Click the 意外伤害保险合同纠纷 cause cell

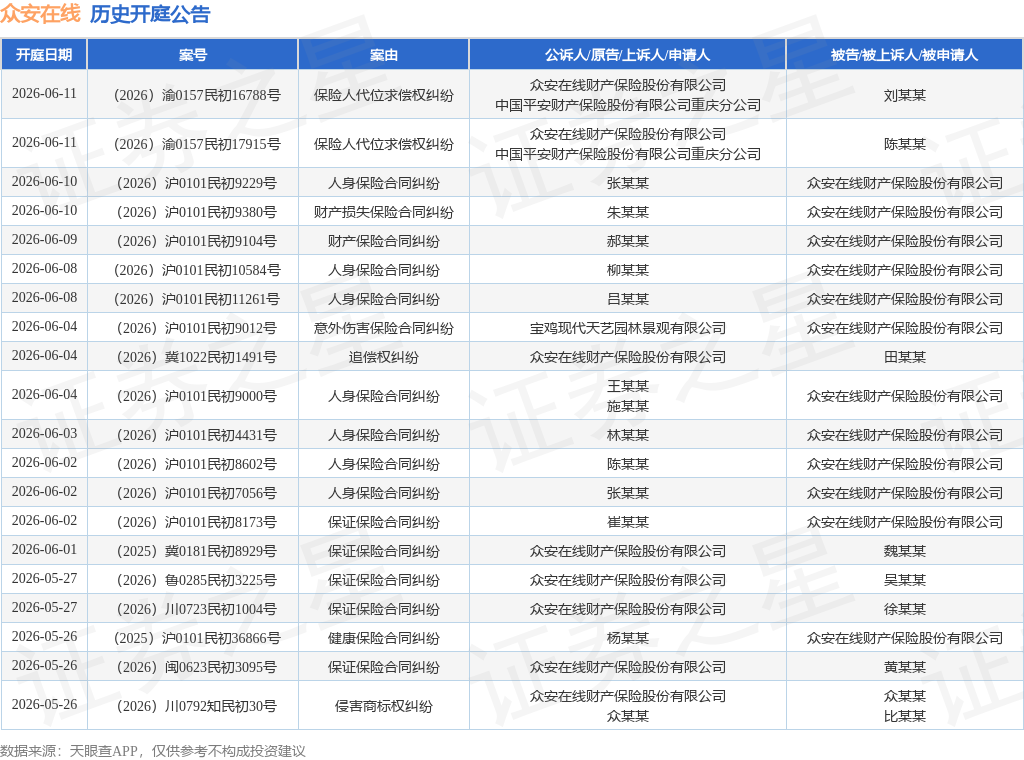click(383, 328)
